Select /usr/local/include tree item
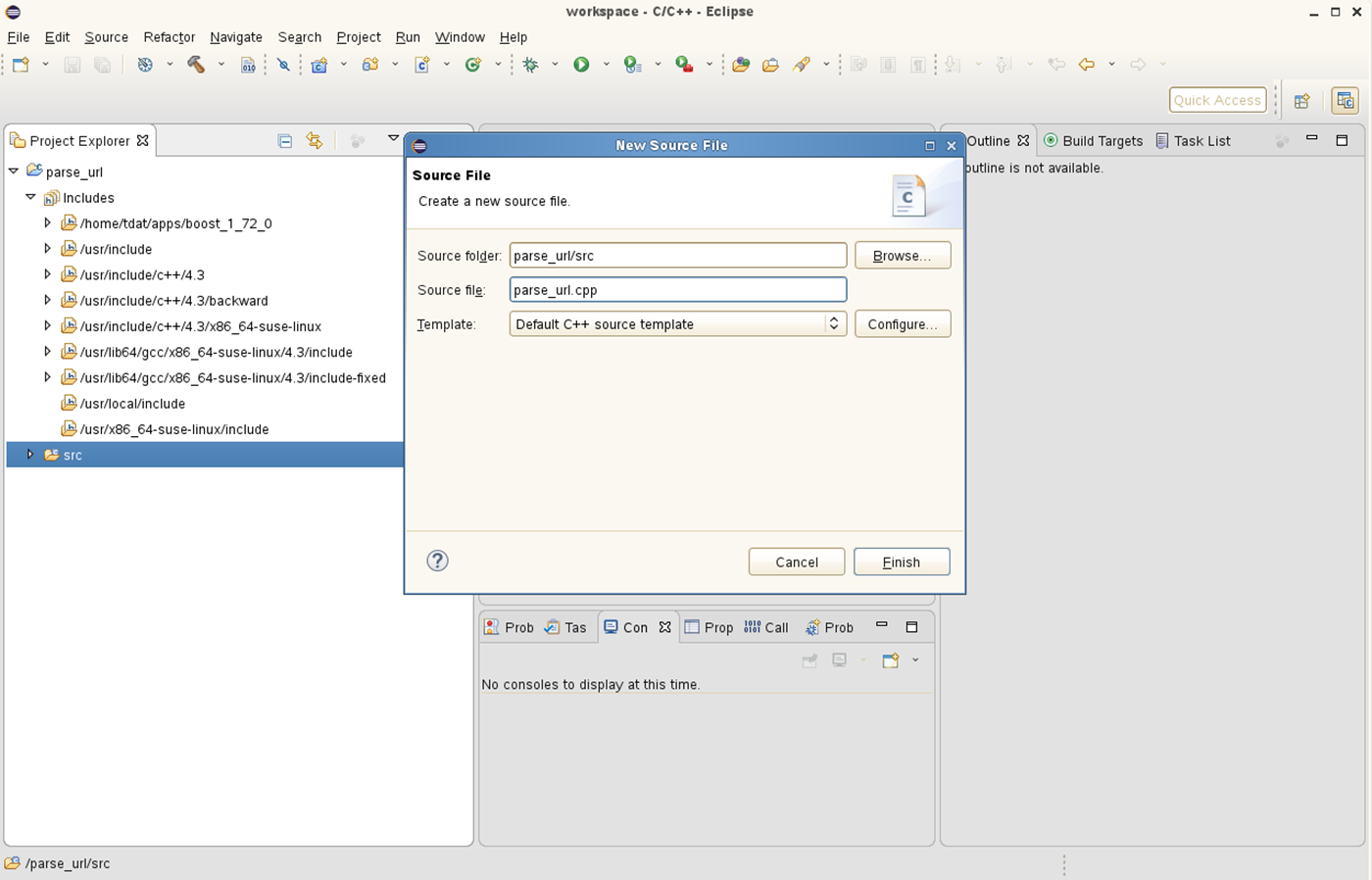 tap(132, 404)
